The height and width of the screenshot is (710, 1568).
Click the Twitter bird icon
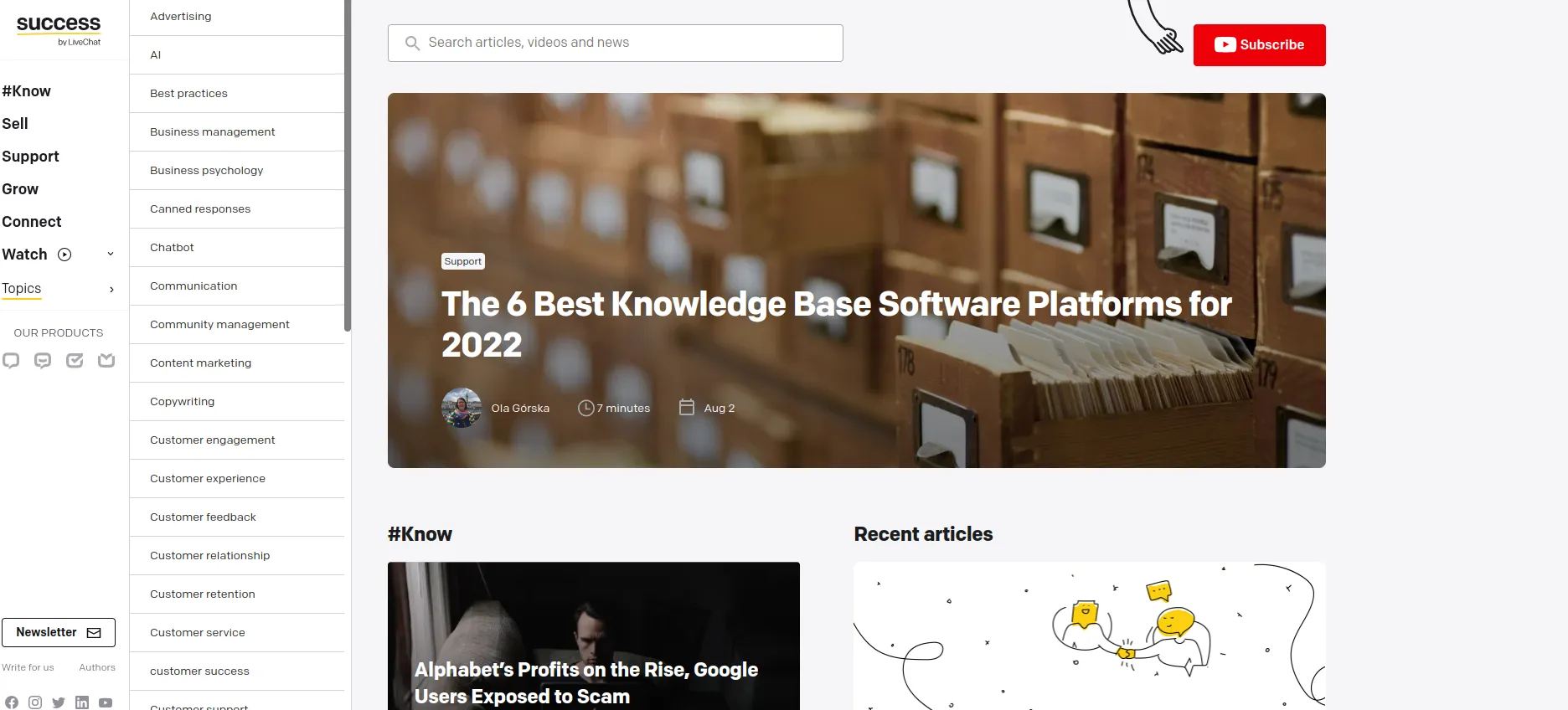click(59, 702)
